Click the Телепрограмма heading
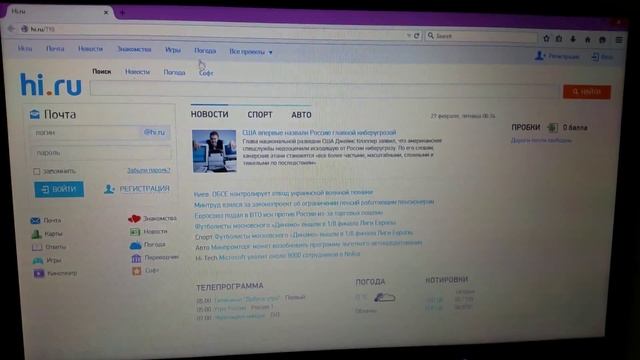 pos(230,287)
